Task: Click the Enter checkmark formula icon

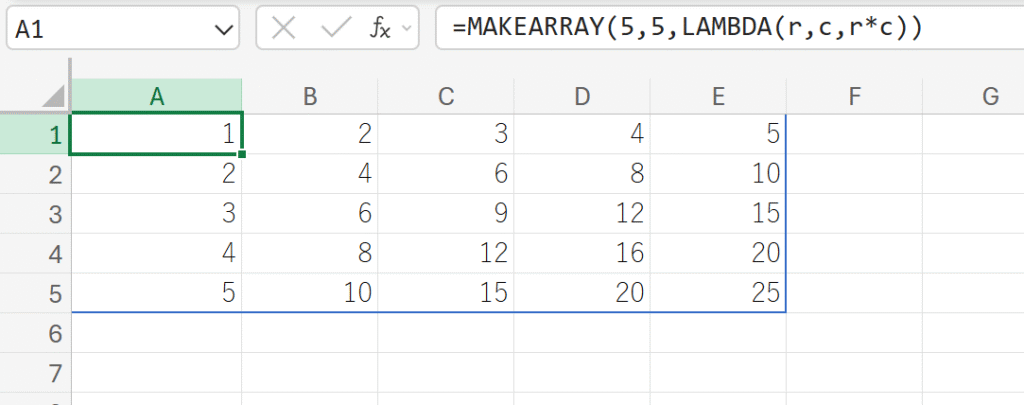Action: (x=334, y=29)
